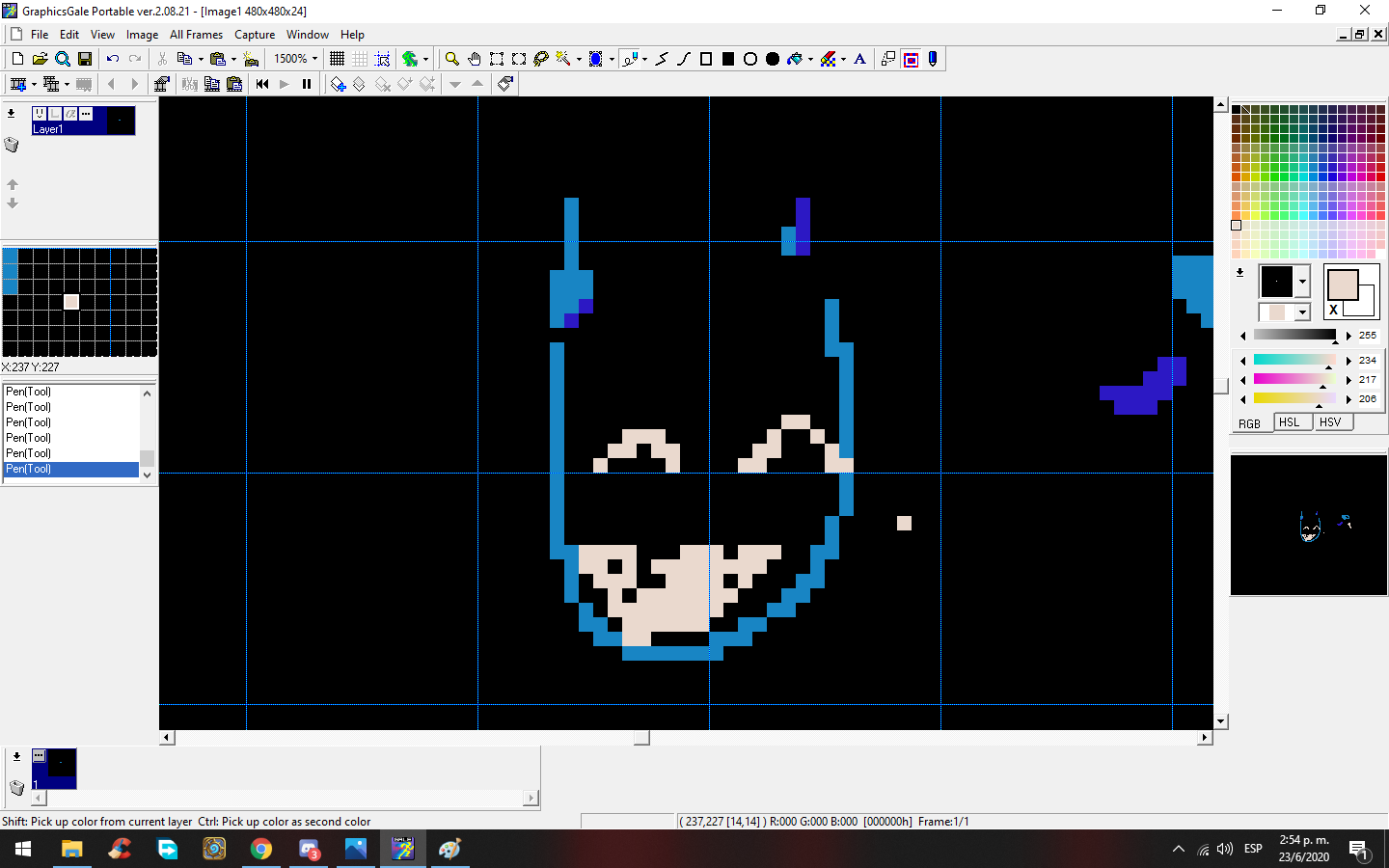Screen dimensions: 1389x868
Task: Expand the Flood Fill options arrow
Action: pyautogui.click(x=810, y=59)
